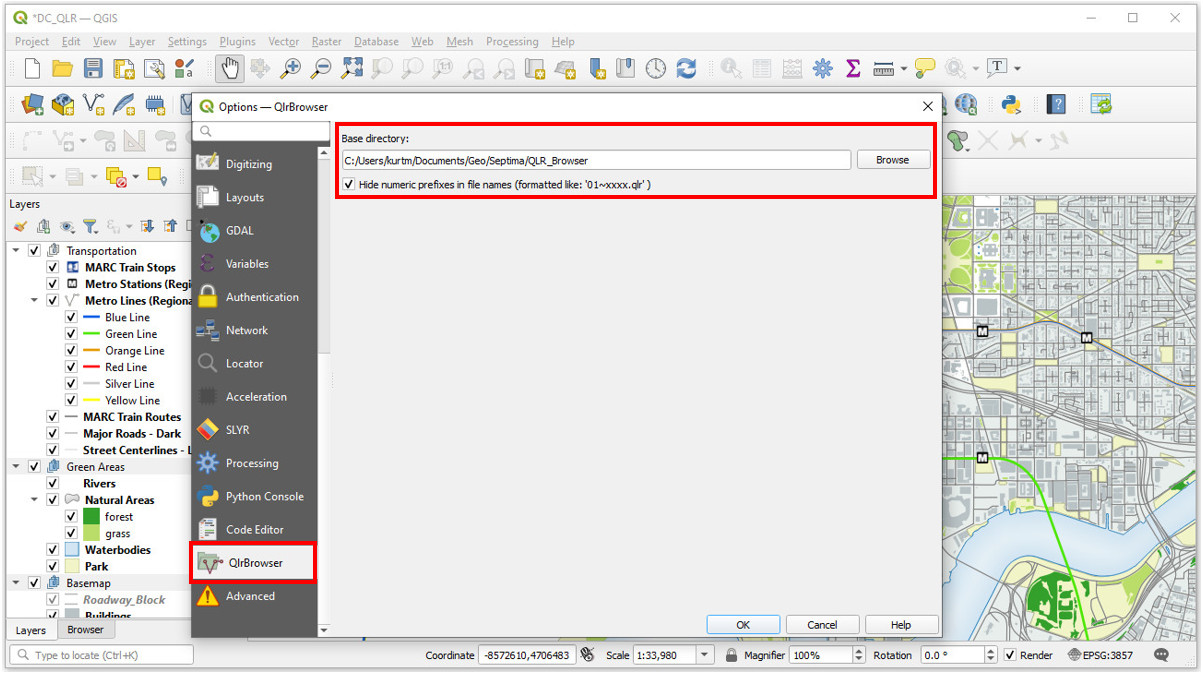Increase magnification with the Magnifier stepper
Screen dimensions: 1203x674
click(858, 650)
